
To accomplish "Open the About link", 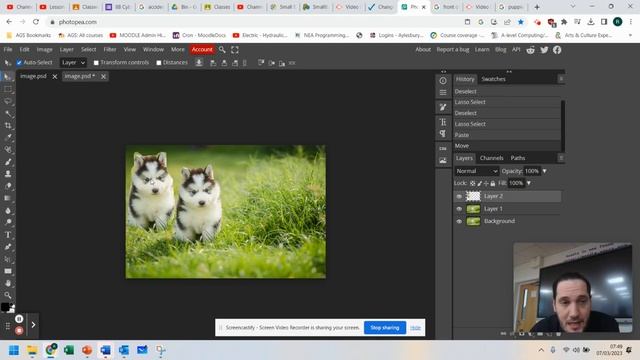I will tap(423, 49).
